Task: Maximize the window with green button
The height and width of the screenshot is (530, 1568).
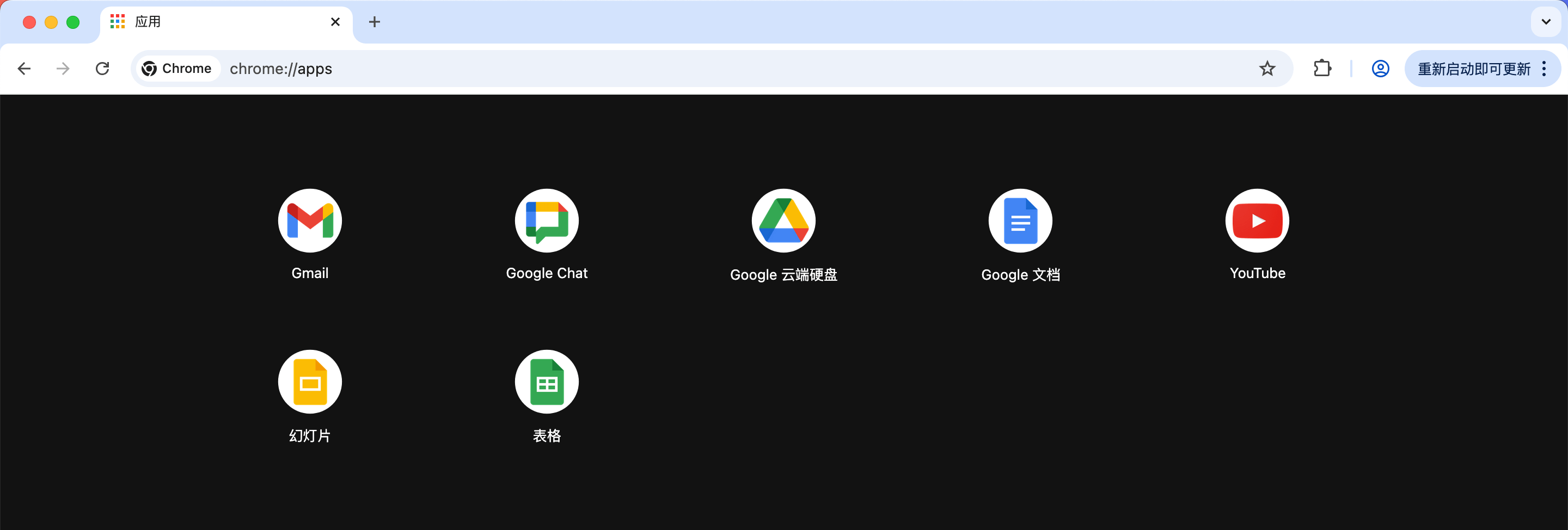Action: (73, 22)
